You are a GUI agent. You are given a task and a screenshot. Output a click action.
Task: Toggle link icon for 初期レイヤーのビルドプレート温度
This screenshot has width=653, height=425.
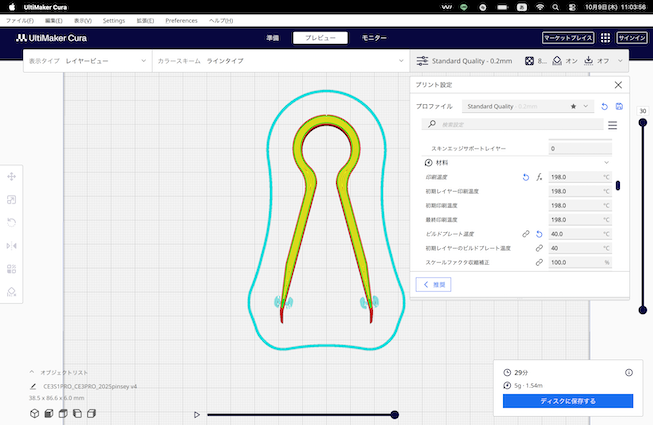(539, 248)
